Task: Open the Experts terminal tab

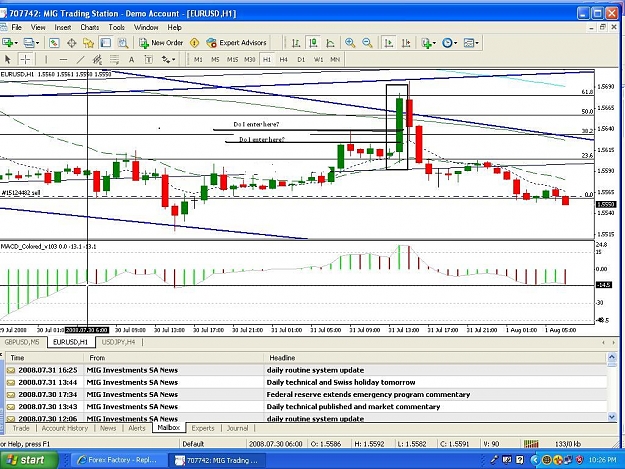Action: point(203,428)
